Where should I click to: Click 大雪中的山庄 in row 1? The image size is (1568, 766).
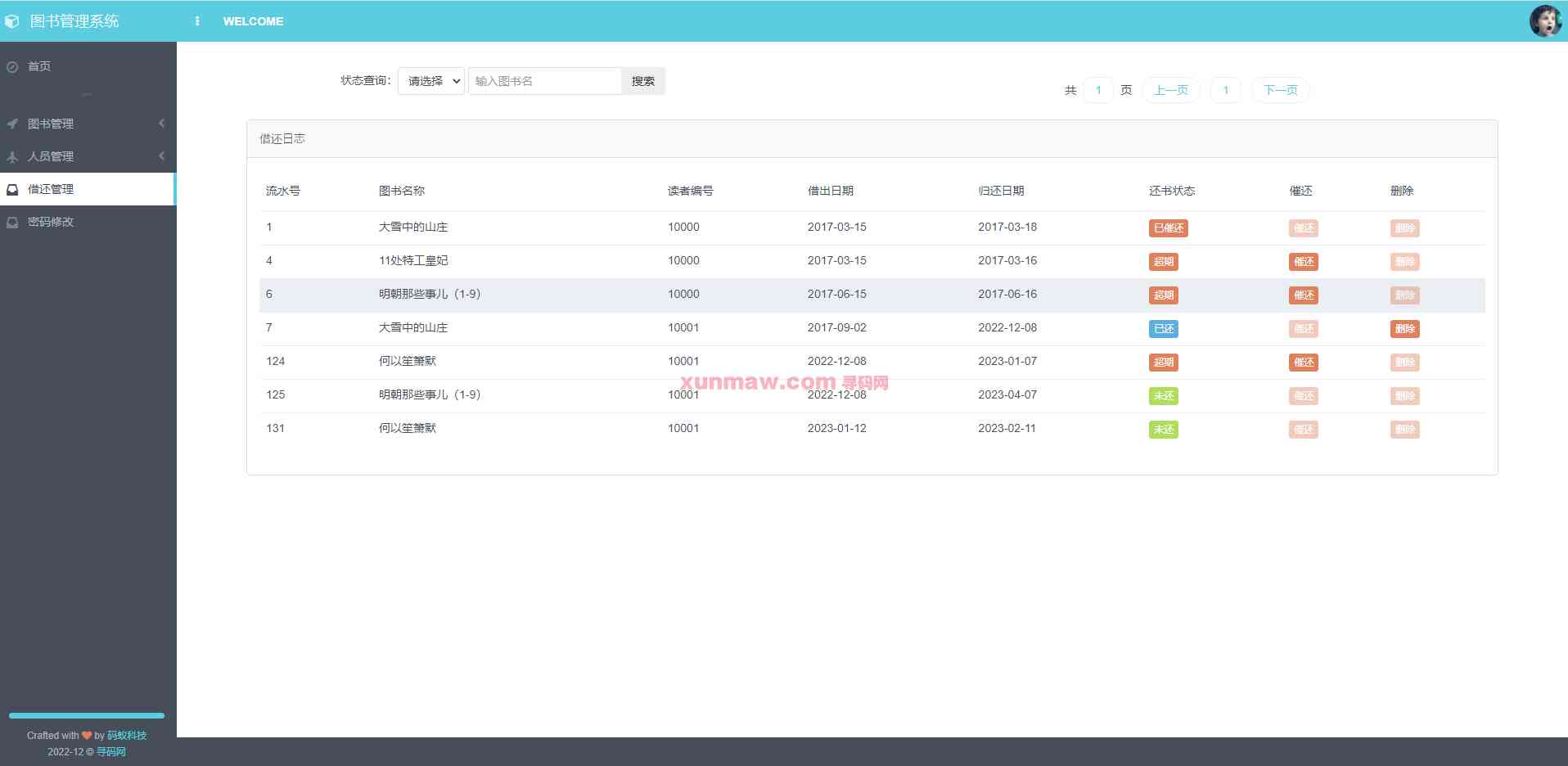click(x=413, y=227)
